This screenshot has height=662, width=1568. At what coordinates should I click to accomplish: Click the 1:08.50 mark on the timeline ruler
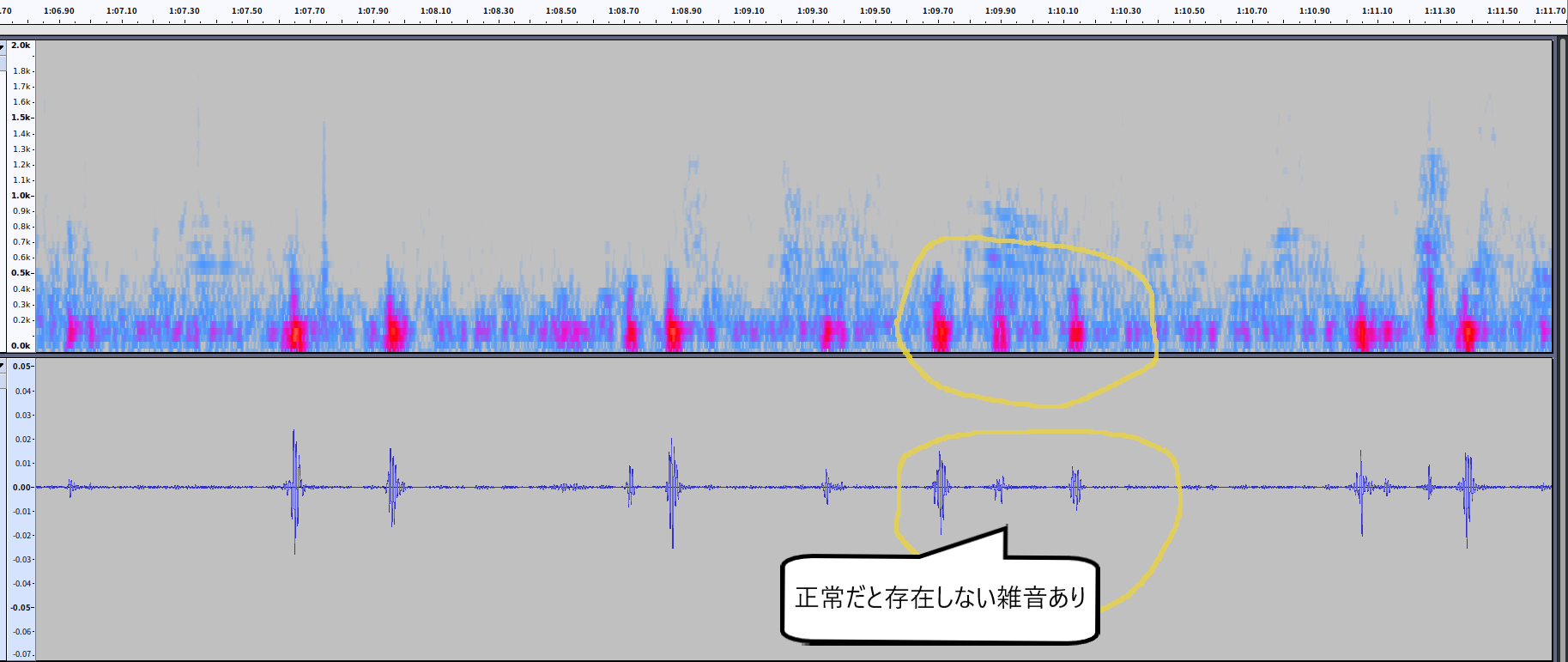tap(561, 11)
